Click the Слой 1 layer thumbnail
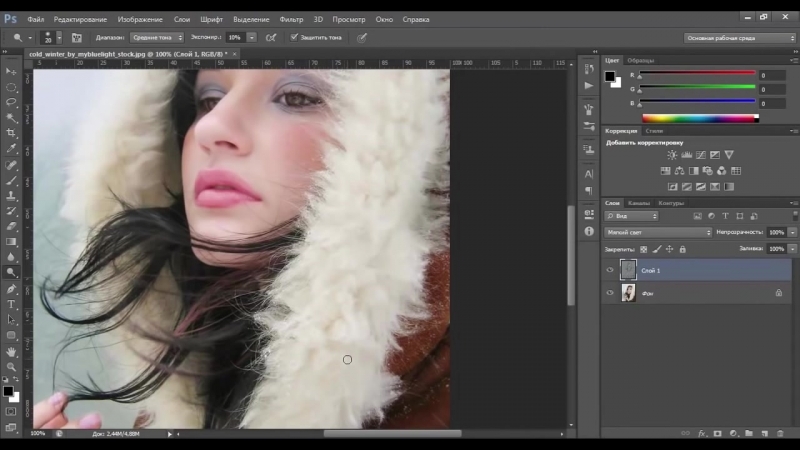The image size is (800, 450). (x=628, y=270)
